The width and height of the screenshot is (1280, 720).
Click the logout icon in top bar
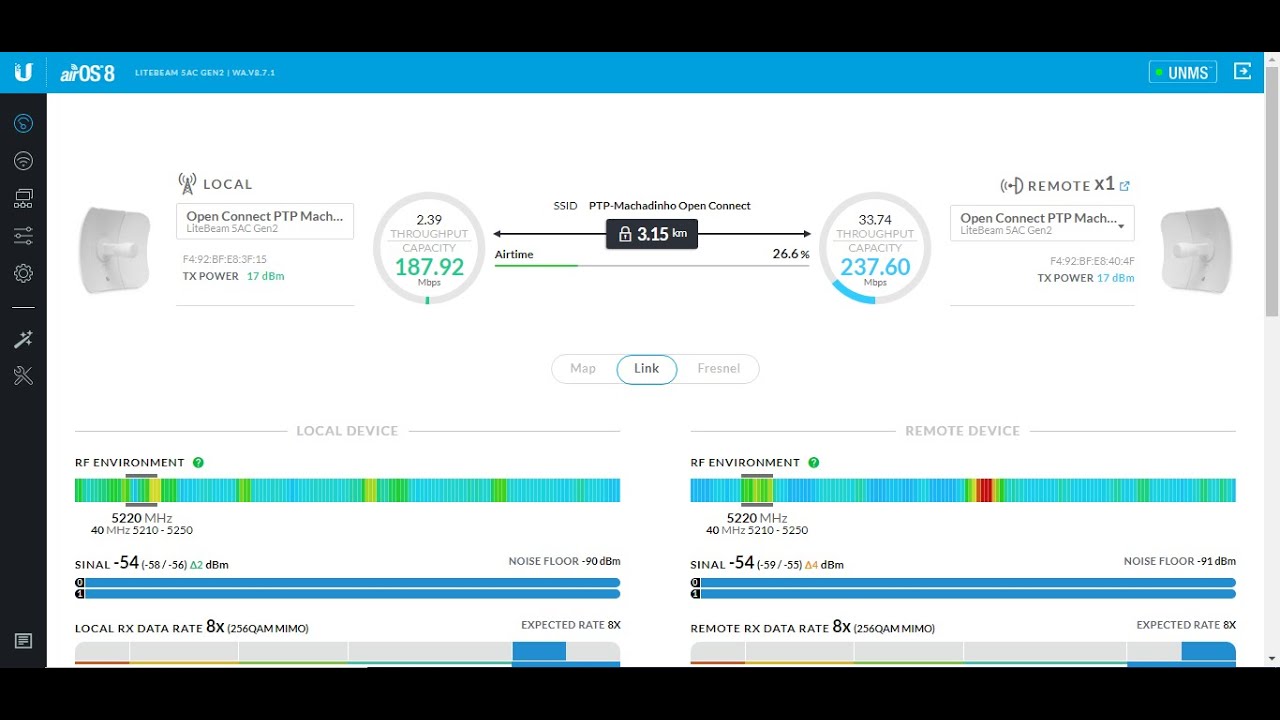tap(1242, 71)
